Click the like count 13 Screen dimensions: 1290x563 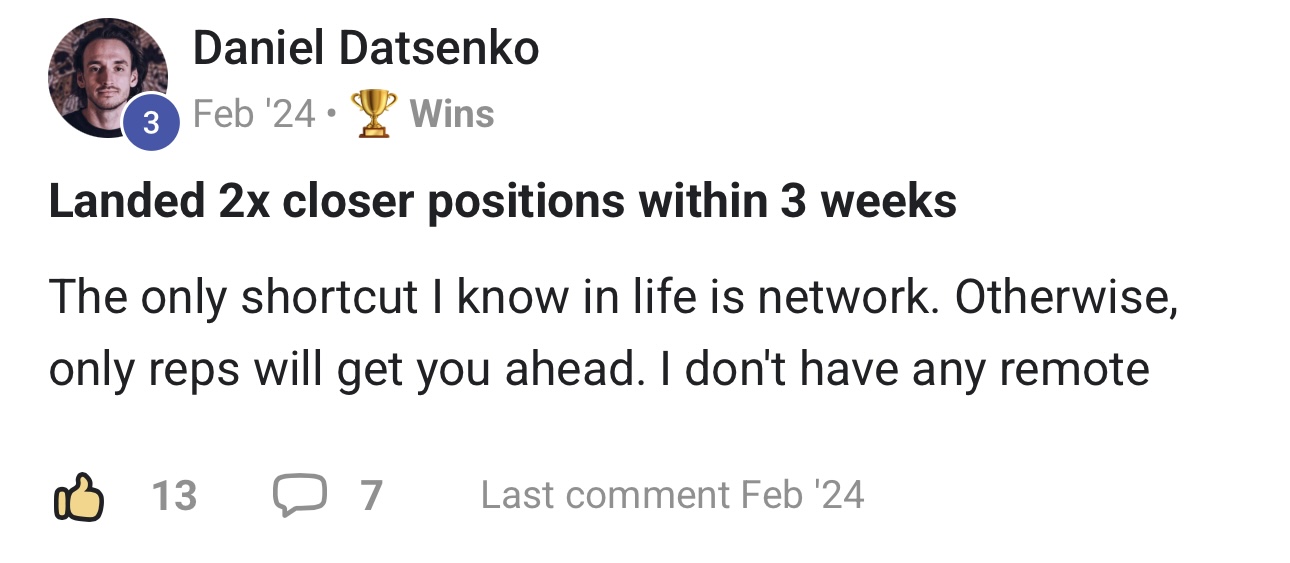(x=174, y=496)
